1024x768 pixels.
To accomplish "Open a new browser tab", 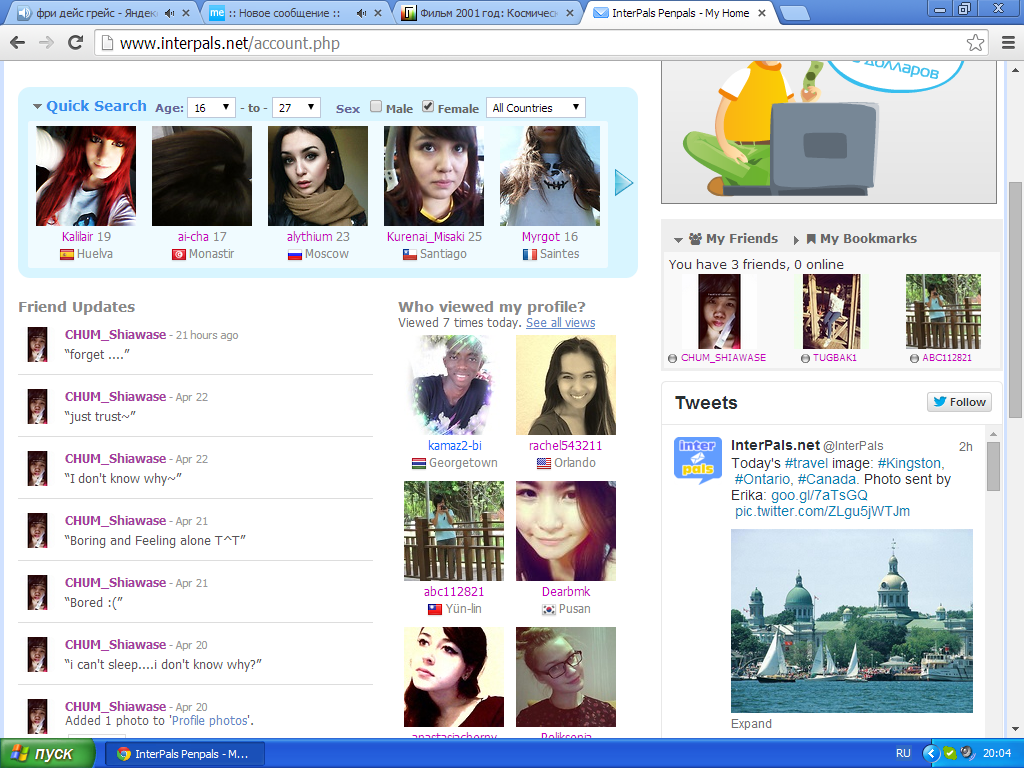I will coord(794,13).
